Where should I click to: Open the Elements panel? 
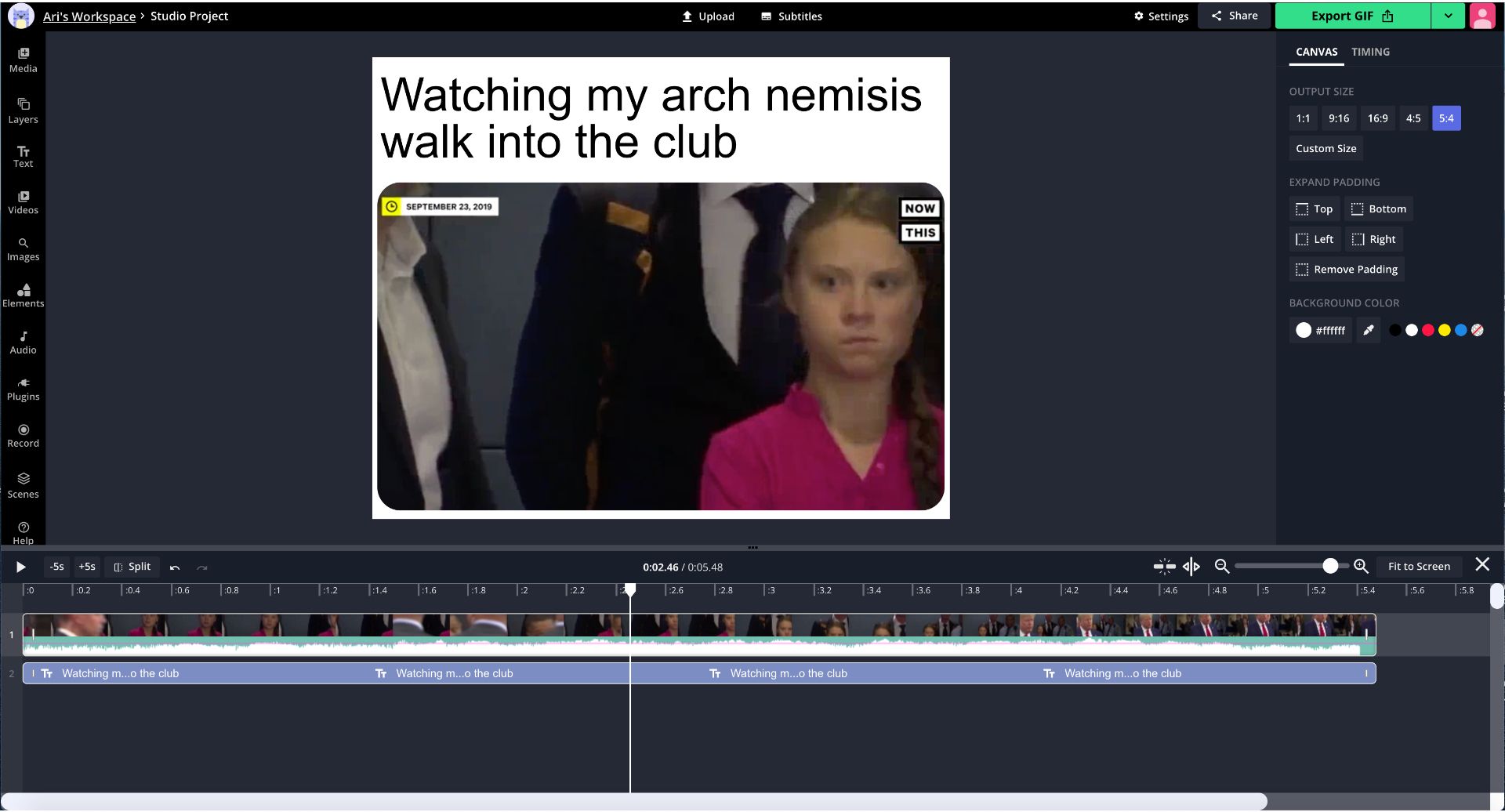coord(23,295)
